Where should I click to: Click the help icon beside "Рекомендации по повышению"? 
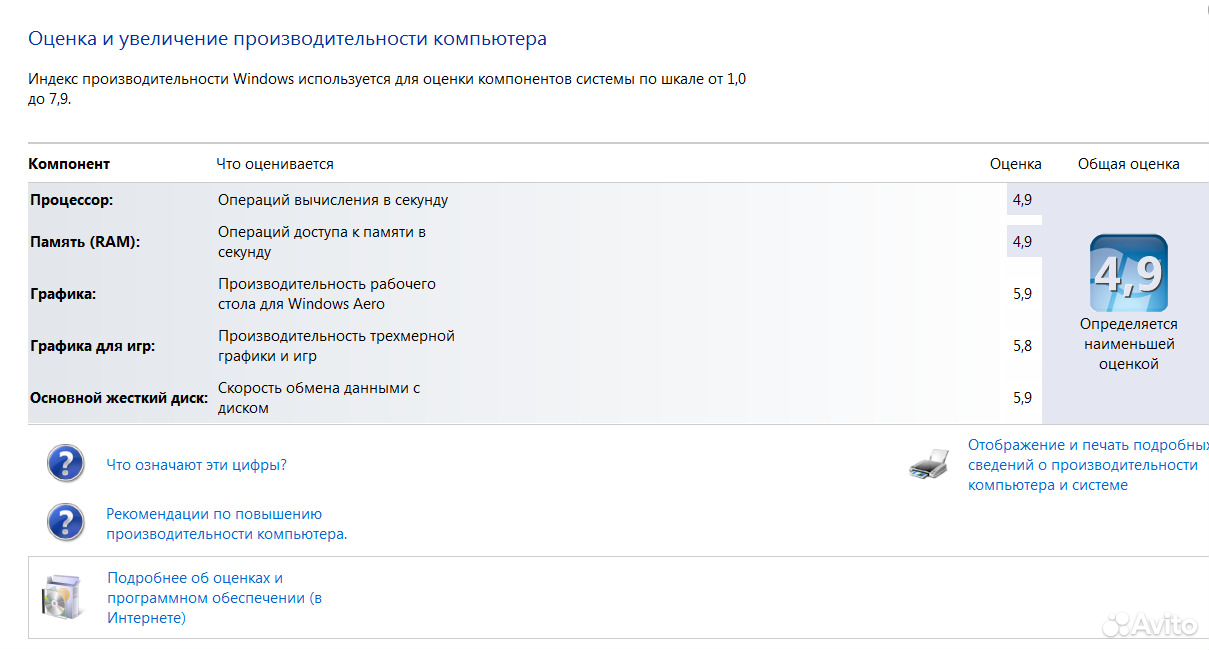(66, 522)
